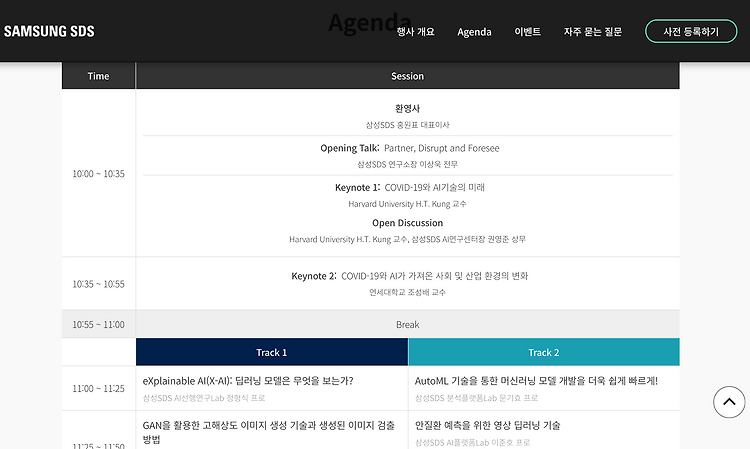Click the 10:00 ~ 10:35 time cell
750x449 pixels.
point(99,174)
